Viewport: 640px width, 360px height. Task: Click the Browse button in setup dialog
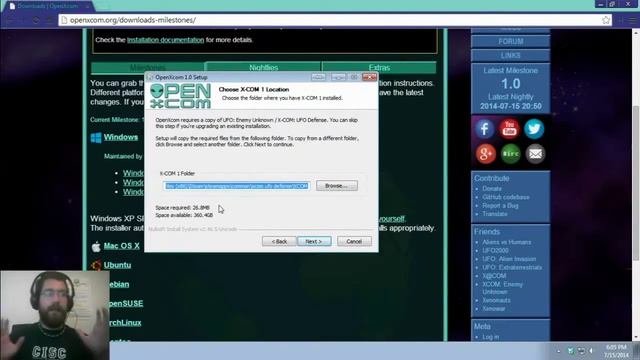pyautogui.click(x=337, y=186)
